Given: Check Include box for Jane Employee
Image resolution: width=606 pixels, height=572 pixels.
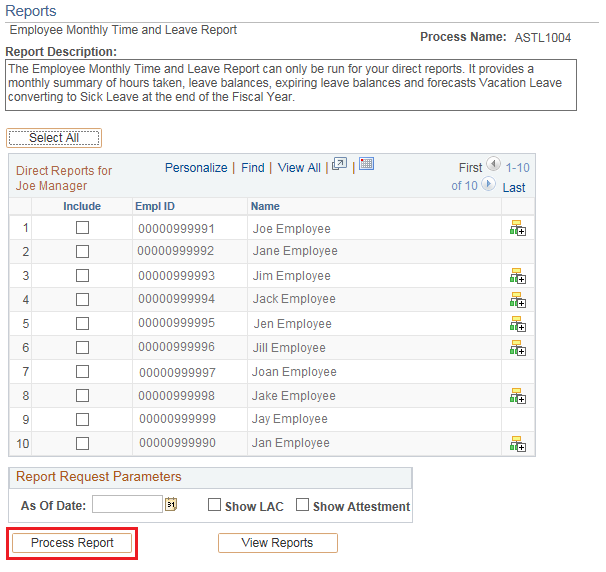Looking at the screenshot, I should tap(82, 251).
